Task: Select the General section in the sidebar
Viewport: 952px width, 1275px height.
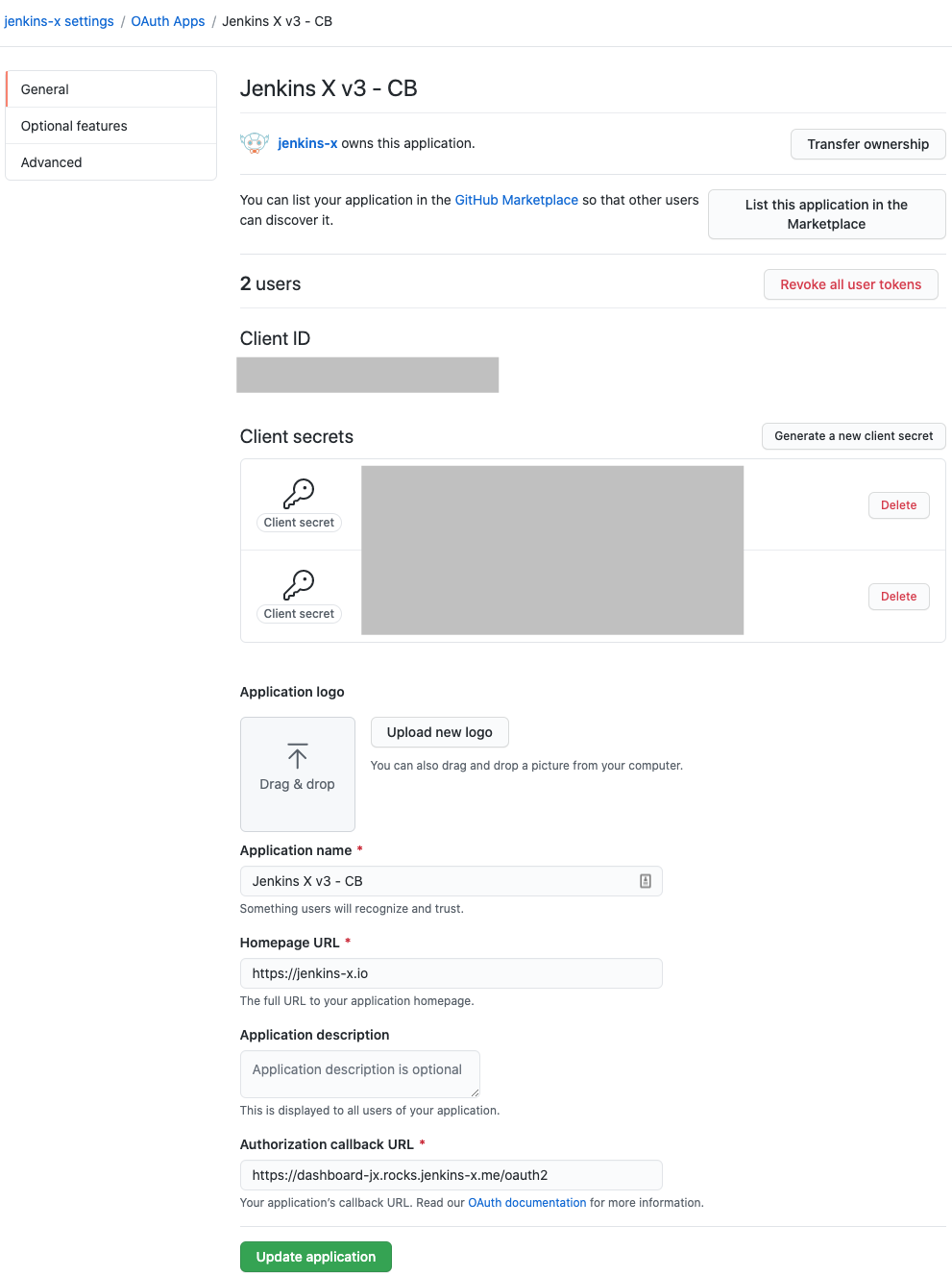Action: (x=44, y=88)
